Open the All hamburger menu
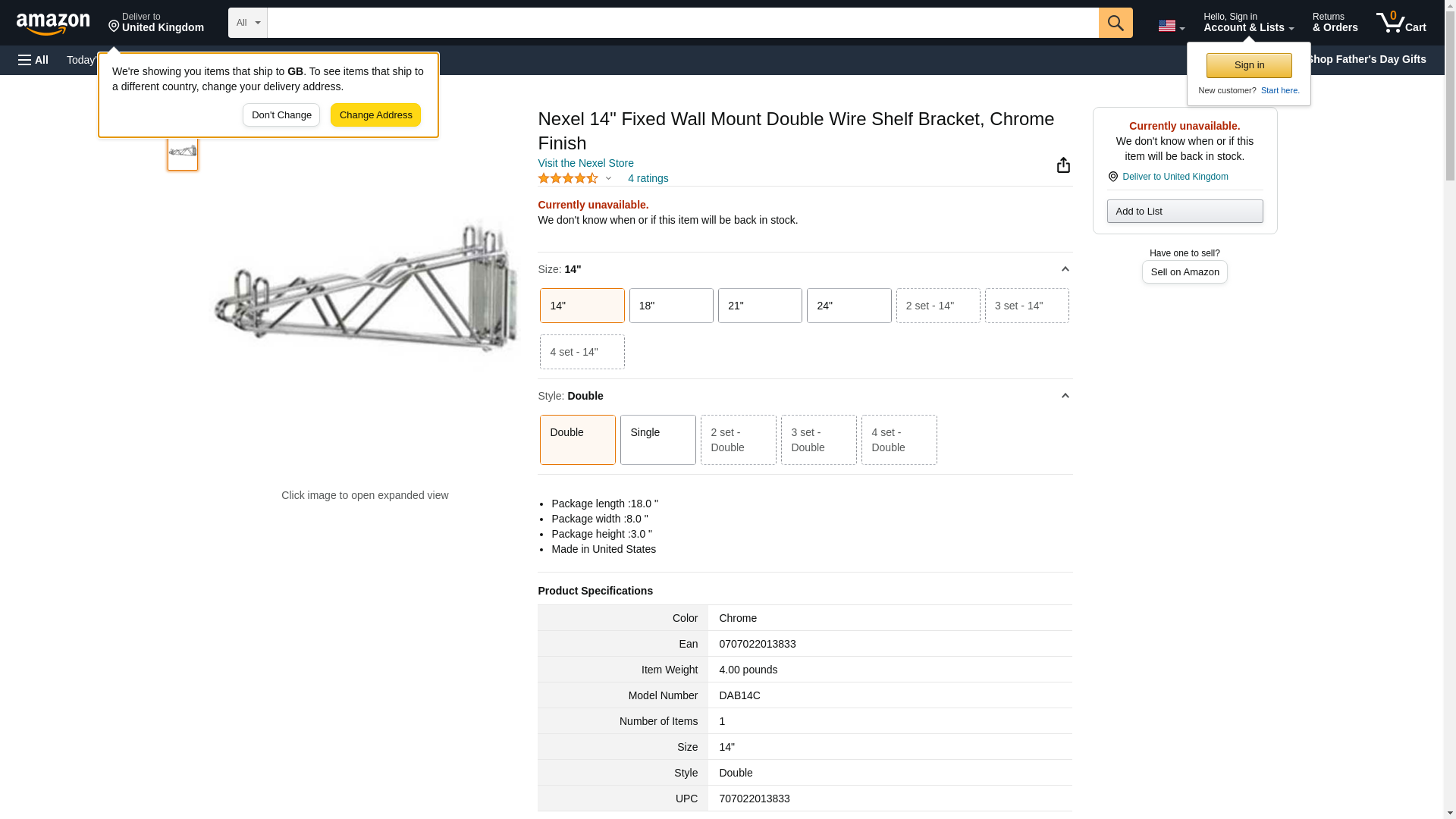This screenshot has height=819, width=1456. point(33,60)
